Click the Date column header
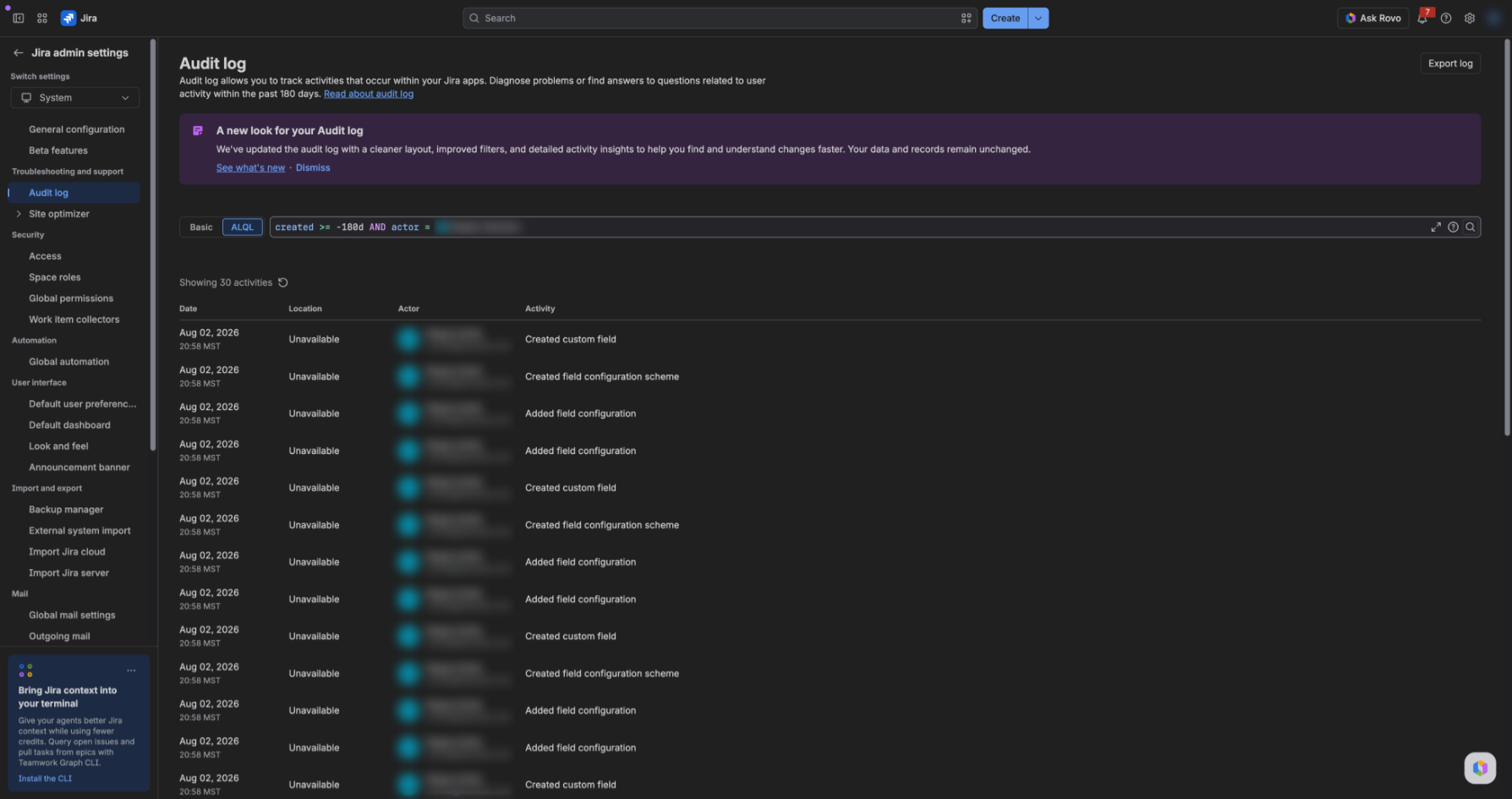 (x=188, y=309)
